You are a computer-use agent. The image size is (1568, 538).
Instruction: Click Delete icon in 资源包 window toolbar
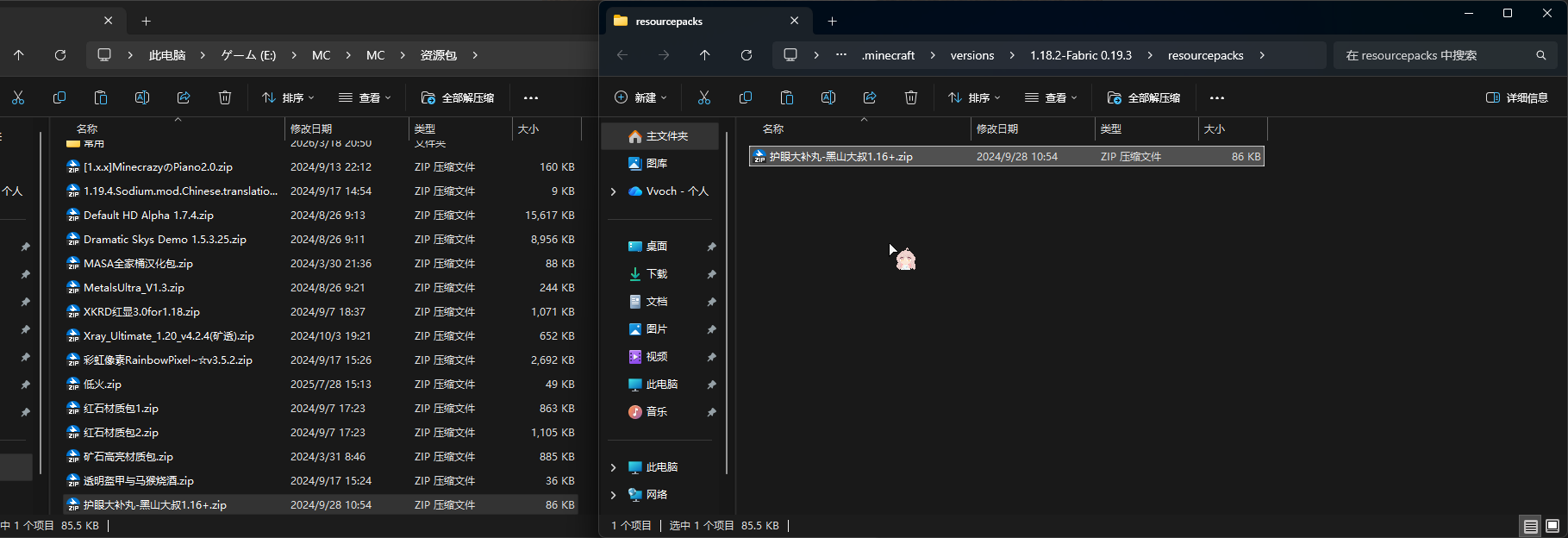pos(225,97)
